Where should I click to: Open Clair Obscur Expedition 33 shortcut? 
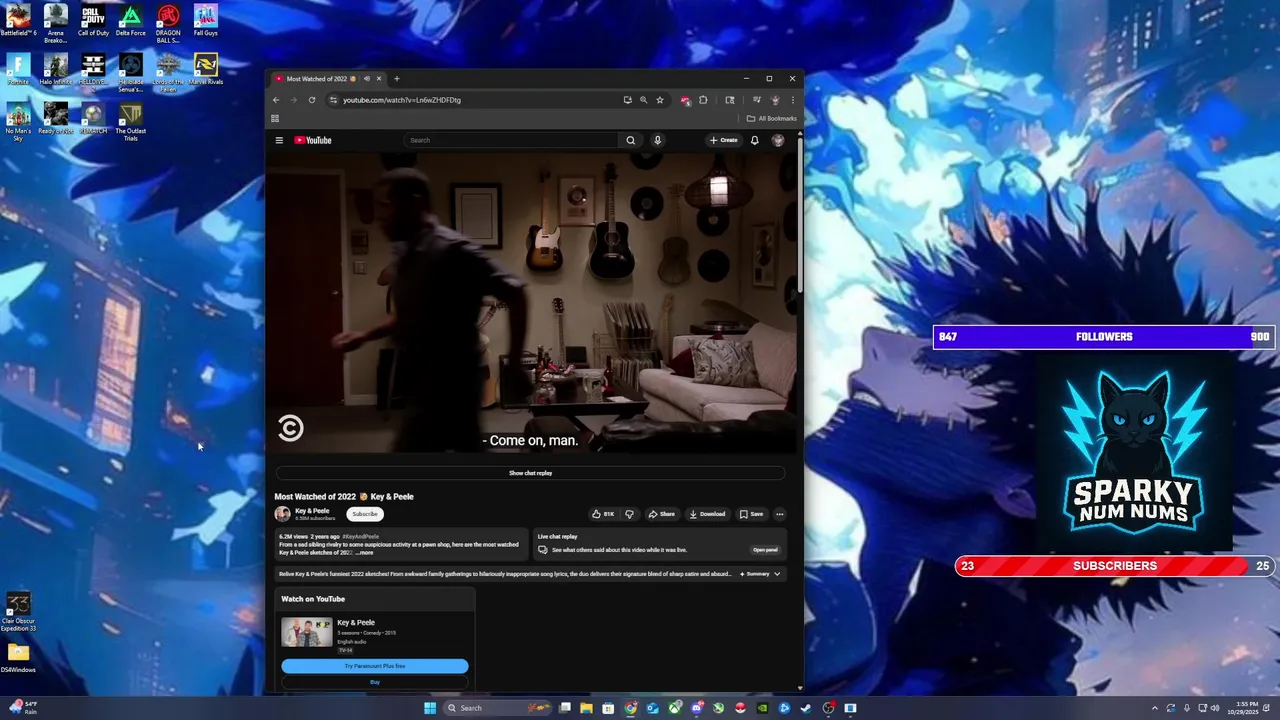click(x=18, y=612)
